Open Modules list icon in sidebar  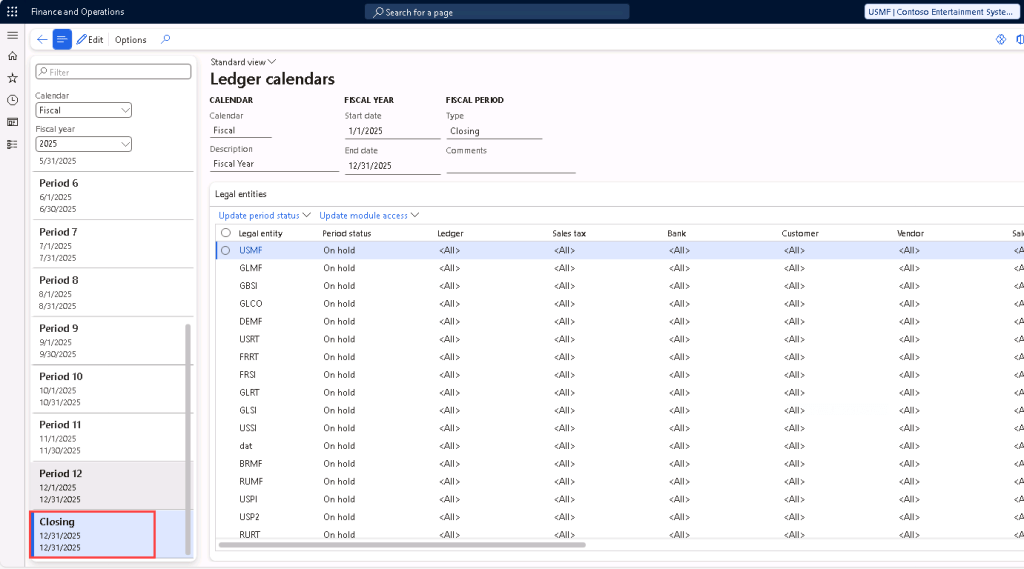pyautogui.click(x=12, y=144)
